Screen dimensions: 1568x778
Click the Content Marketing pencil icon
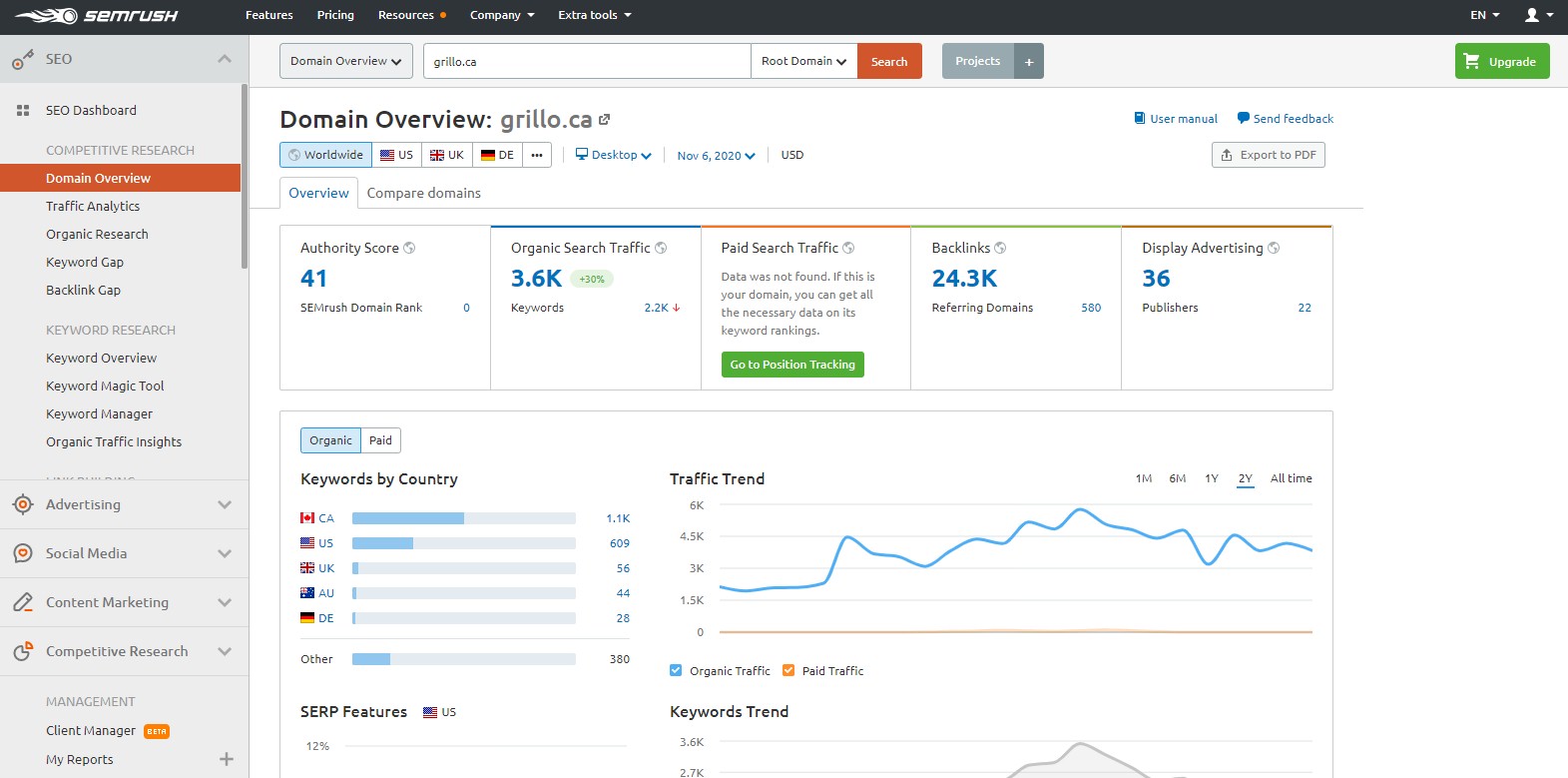click(x=23, y=602)
